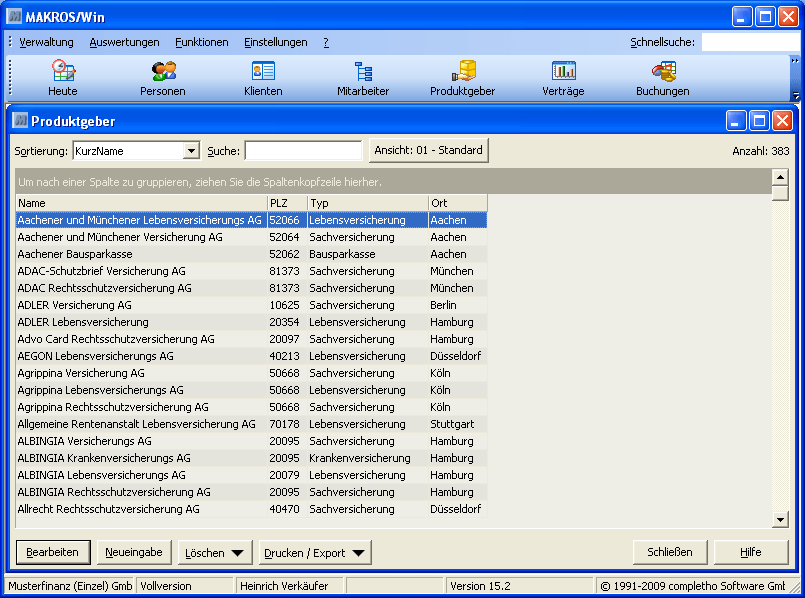
Task: Sort by the Ort column header
Action: point(457,203)
